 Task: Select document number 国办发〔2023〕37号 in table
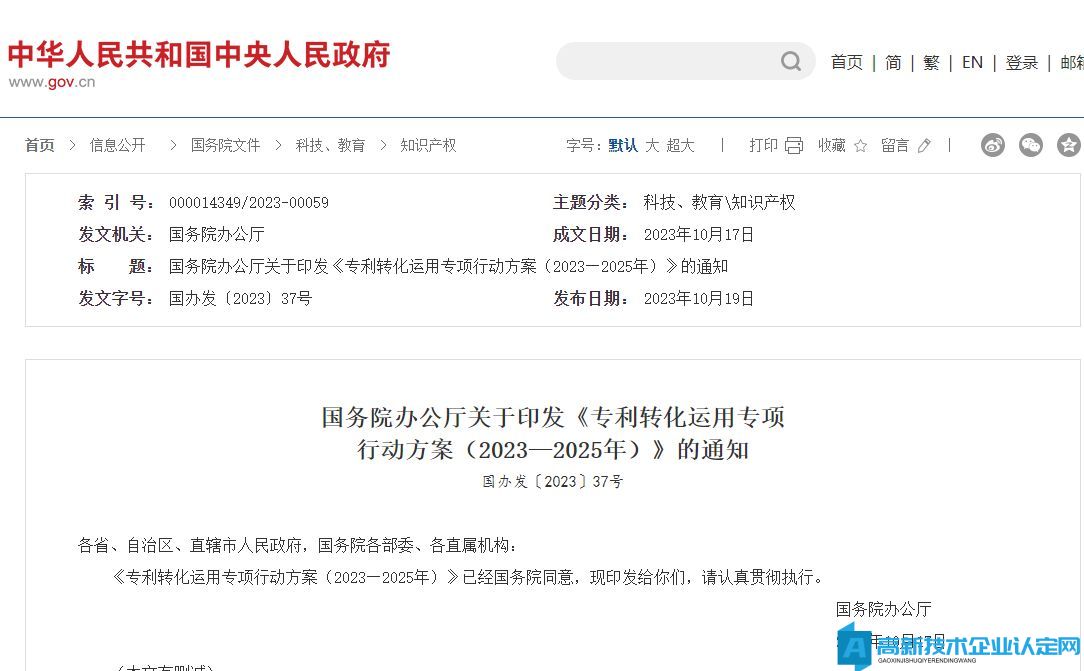[241, 299]
